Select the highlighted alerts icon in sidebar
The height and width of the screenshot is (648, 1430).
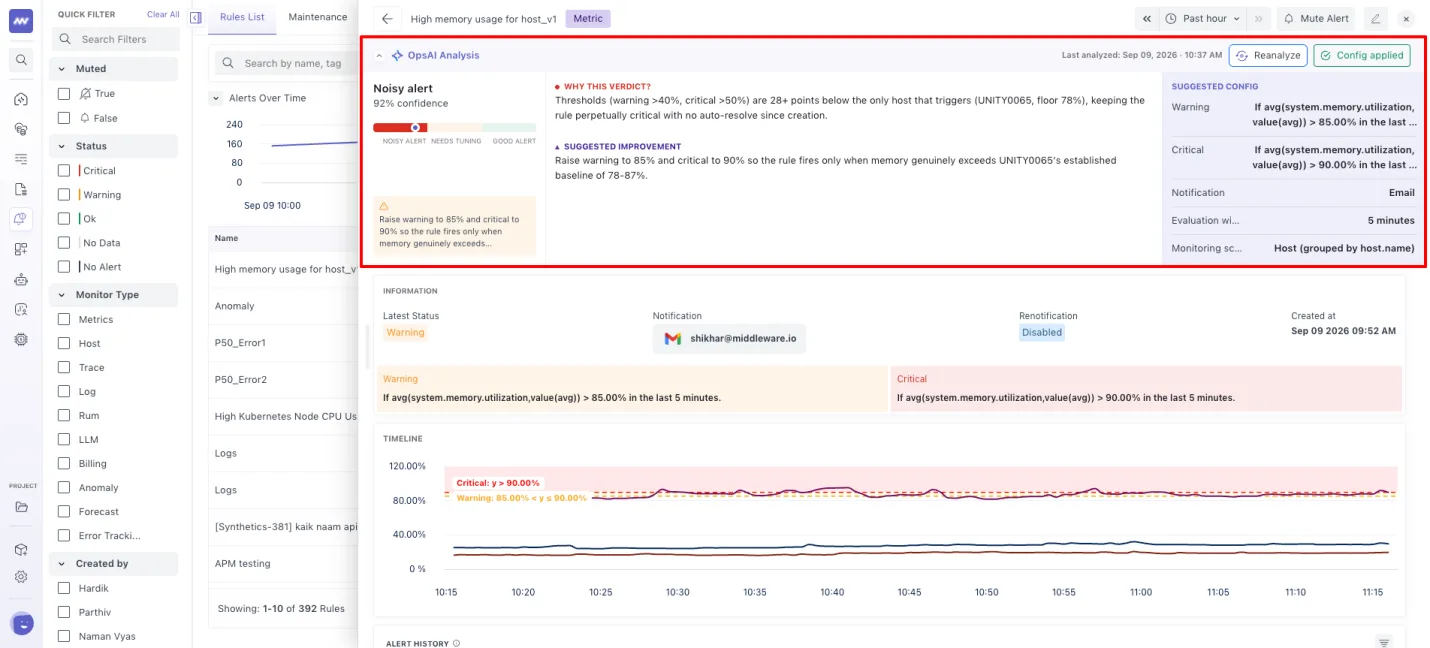click(21, 219)
